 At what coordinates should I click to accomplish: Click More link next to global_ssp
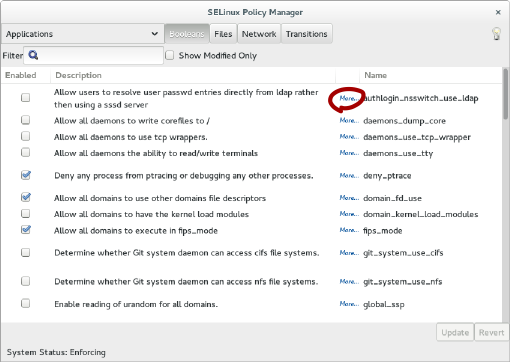[349, 304]
